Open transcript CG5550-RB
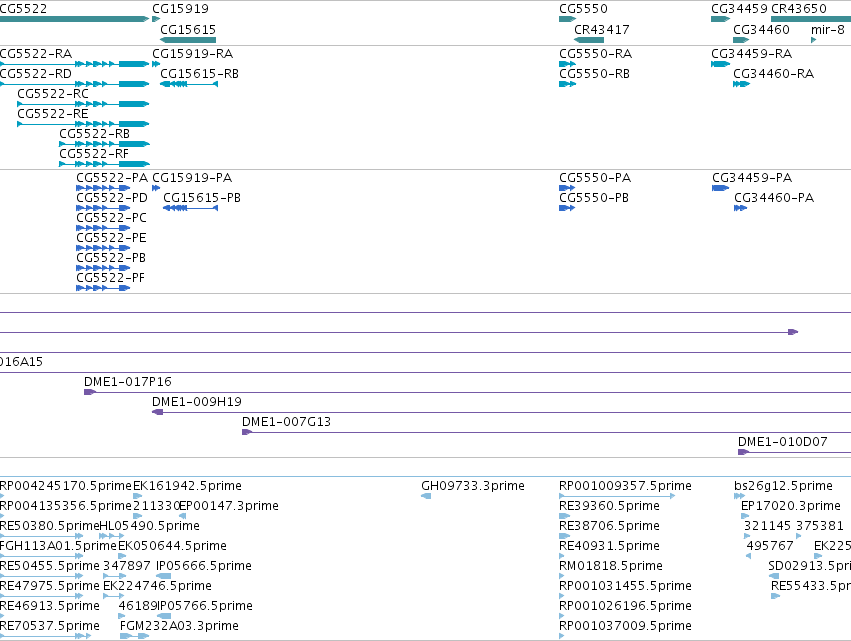 tap(594, 74)
